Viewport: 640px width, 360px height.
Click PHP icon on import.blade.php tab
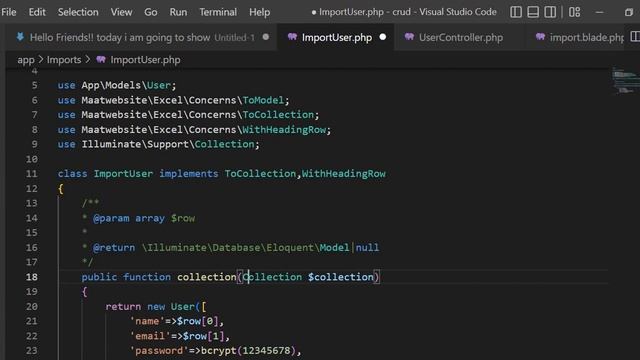540,37
